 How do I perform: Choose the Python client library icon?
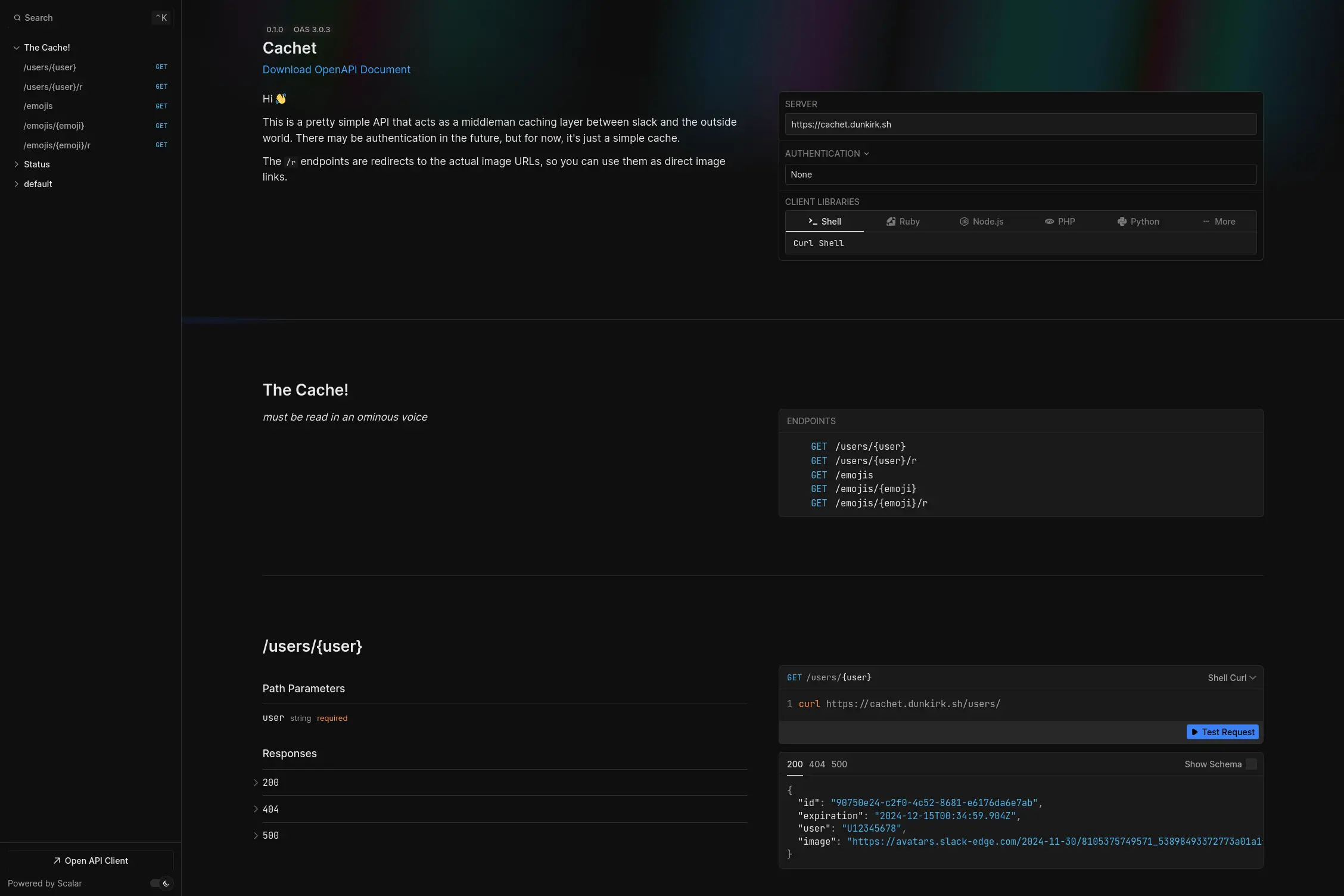[x=1122, y=222]
